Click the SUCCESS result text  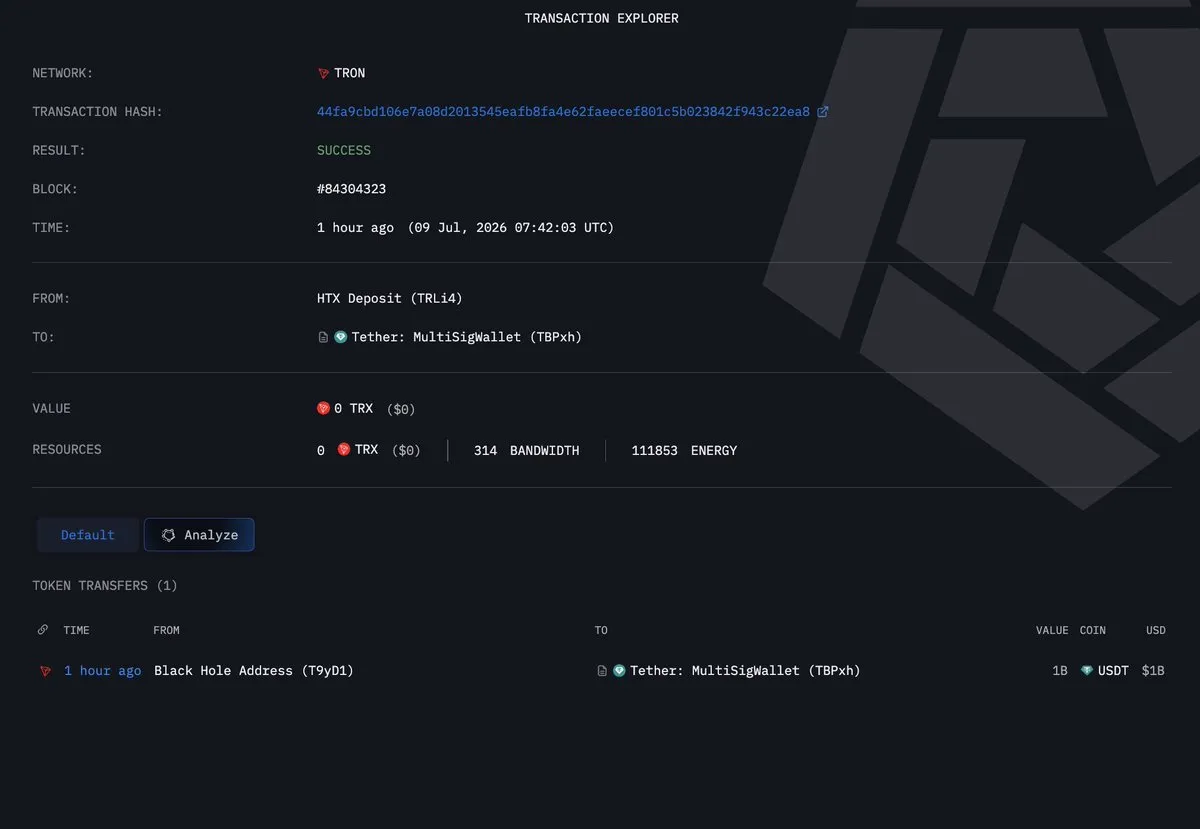[344, 150]
